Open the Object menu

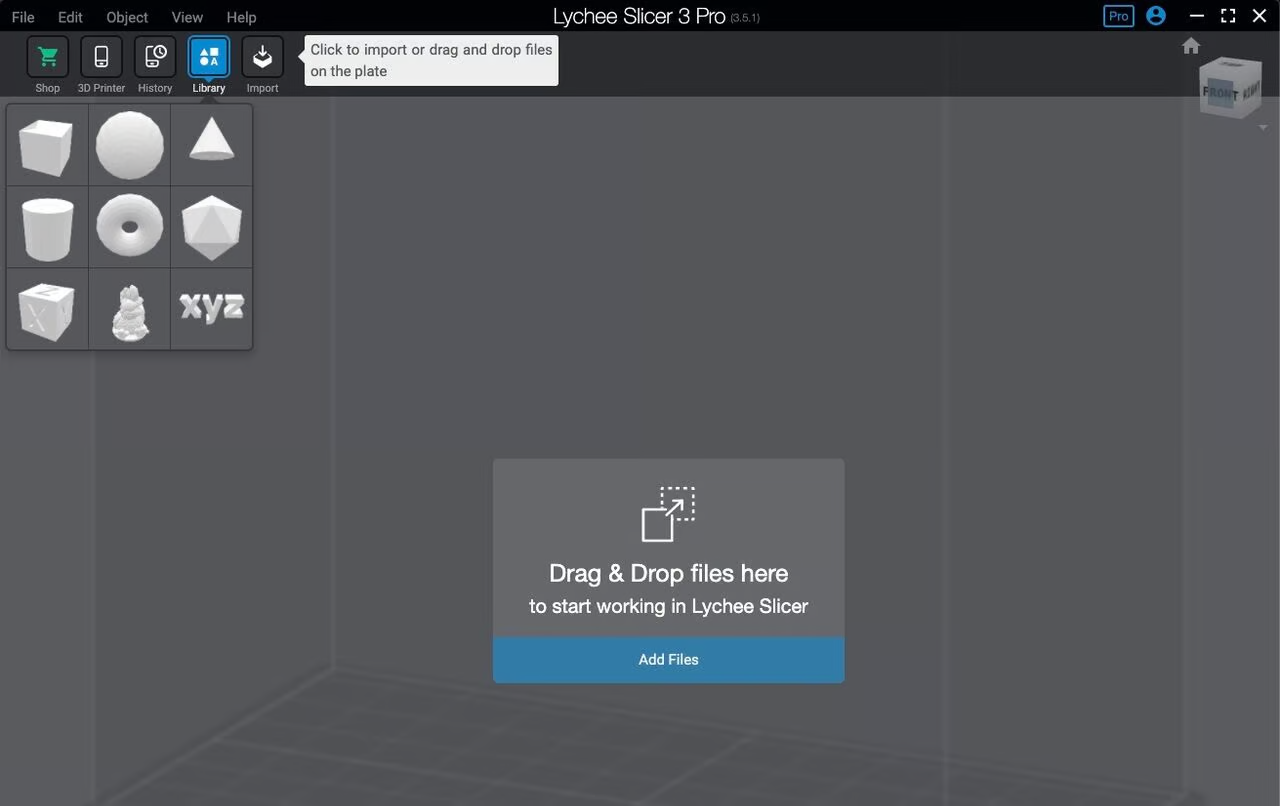click(127, 17)
